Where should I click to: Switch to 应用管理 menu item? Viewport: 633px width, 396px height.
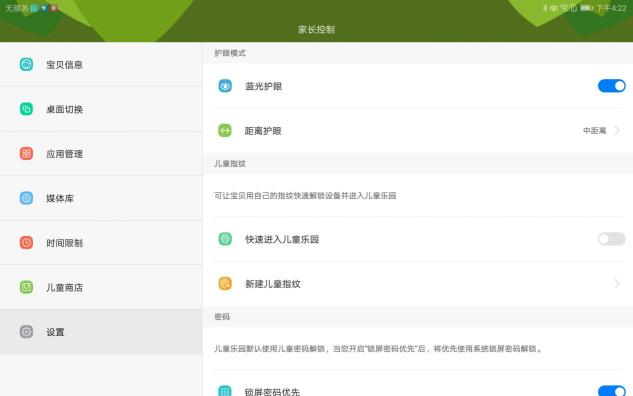click(x=101, y=153)
